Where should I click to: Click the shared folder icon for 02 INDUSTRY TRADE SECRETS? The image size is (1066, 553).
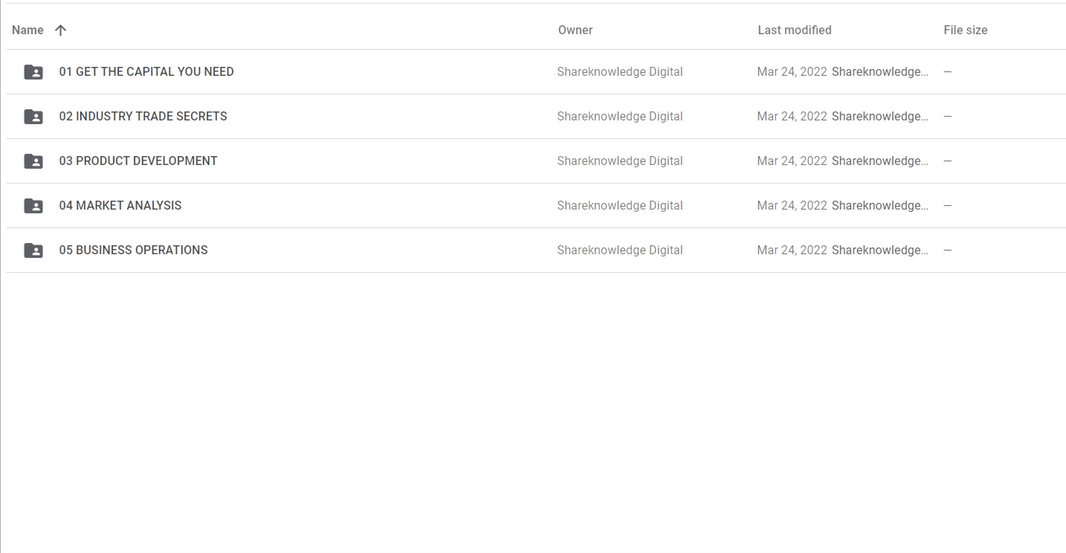coord(33,116)
